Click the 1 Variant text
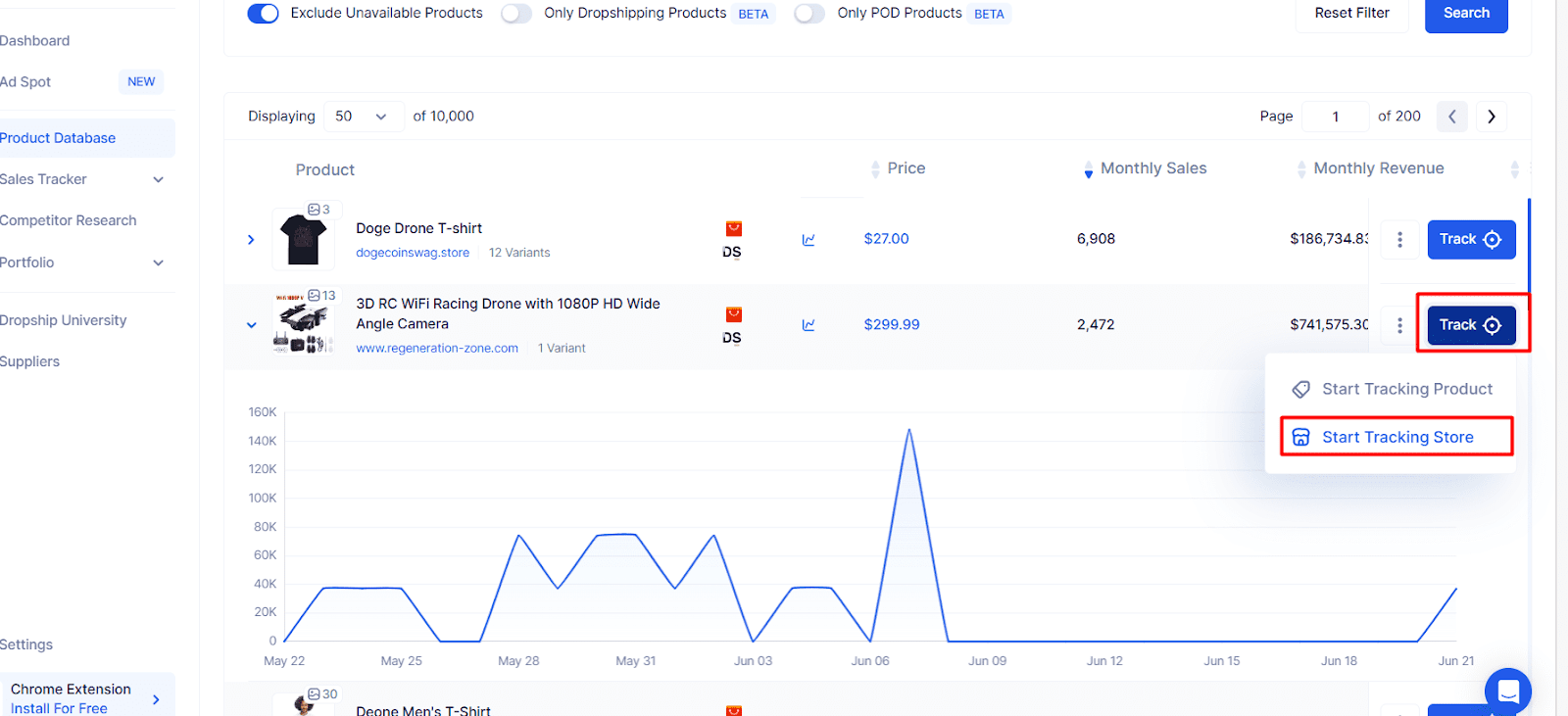1568x716 pixels. coord(562,349)
